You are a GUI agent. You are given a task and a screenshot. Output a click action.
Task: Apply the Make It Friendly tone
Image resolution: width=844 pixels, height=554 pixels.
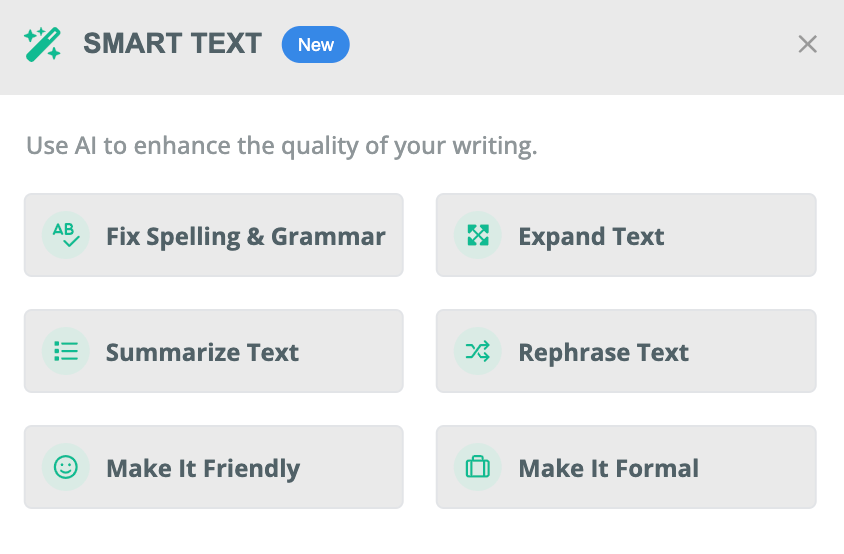(x=203, y=469)
